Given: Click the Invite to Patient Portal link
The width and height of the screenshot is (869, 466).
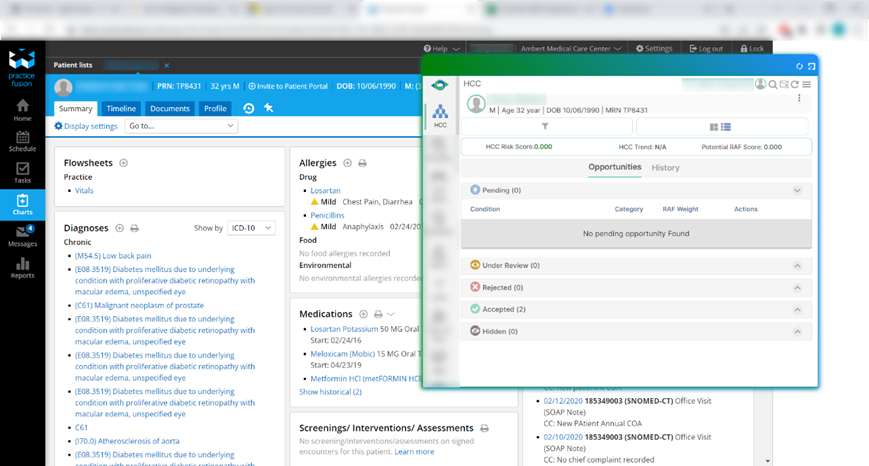Looking at the screenshot, I should (x=288, y=86).
